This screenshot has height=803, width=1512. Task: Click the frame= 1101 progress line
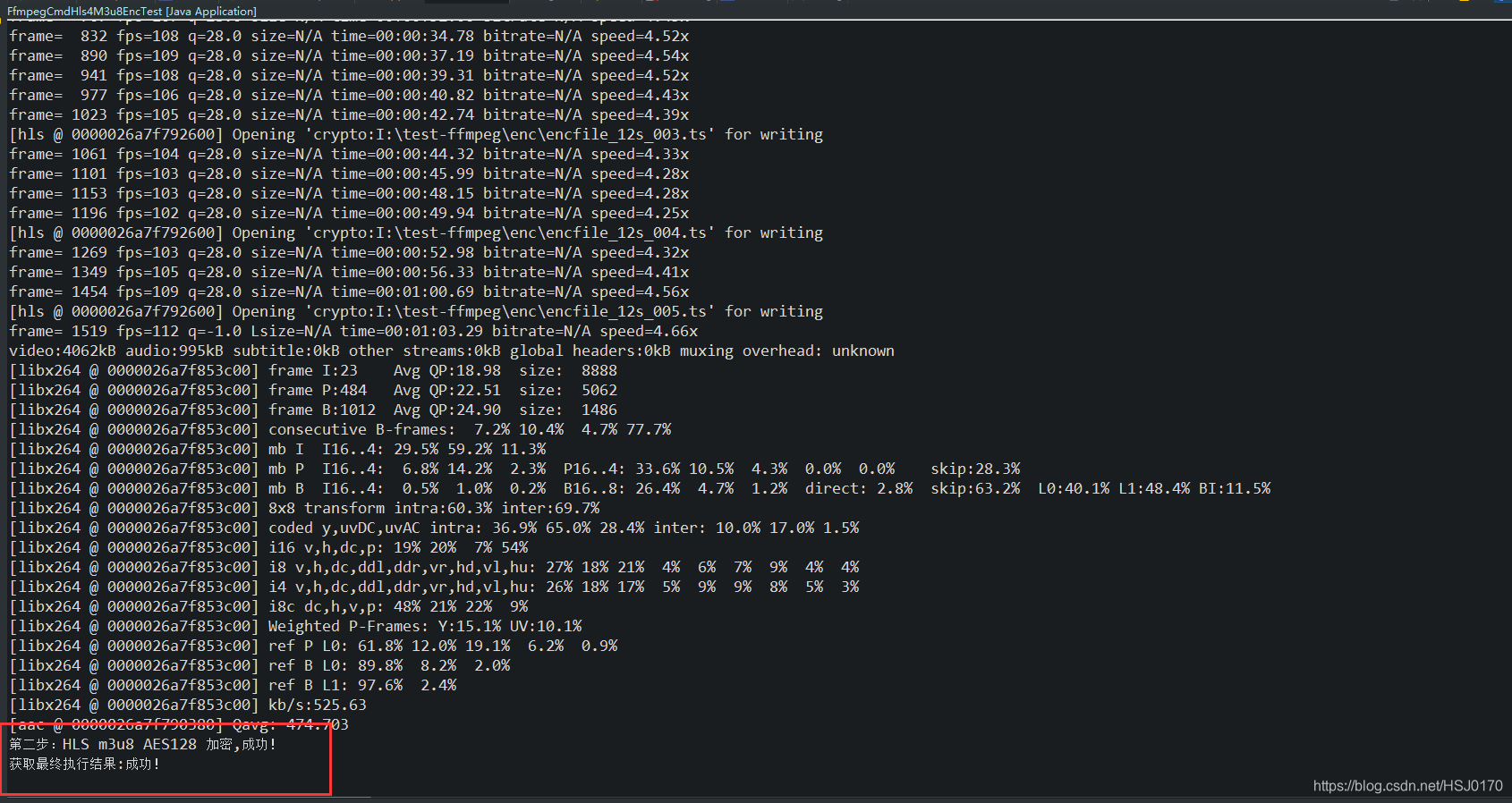349,173
